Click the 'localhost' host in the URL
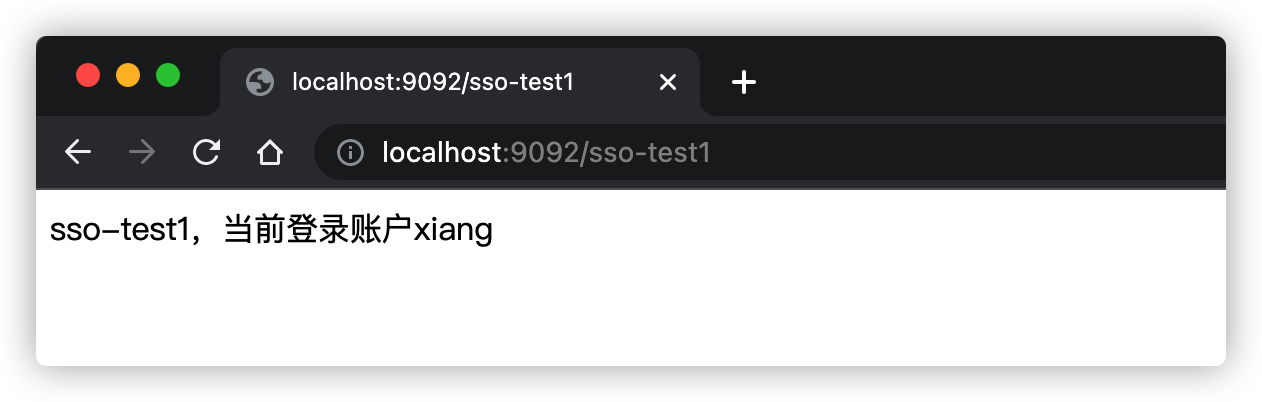The width and height of the screenshot is (1262, 402). [x=442, y=152]
